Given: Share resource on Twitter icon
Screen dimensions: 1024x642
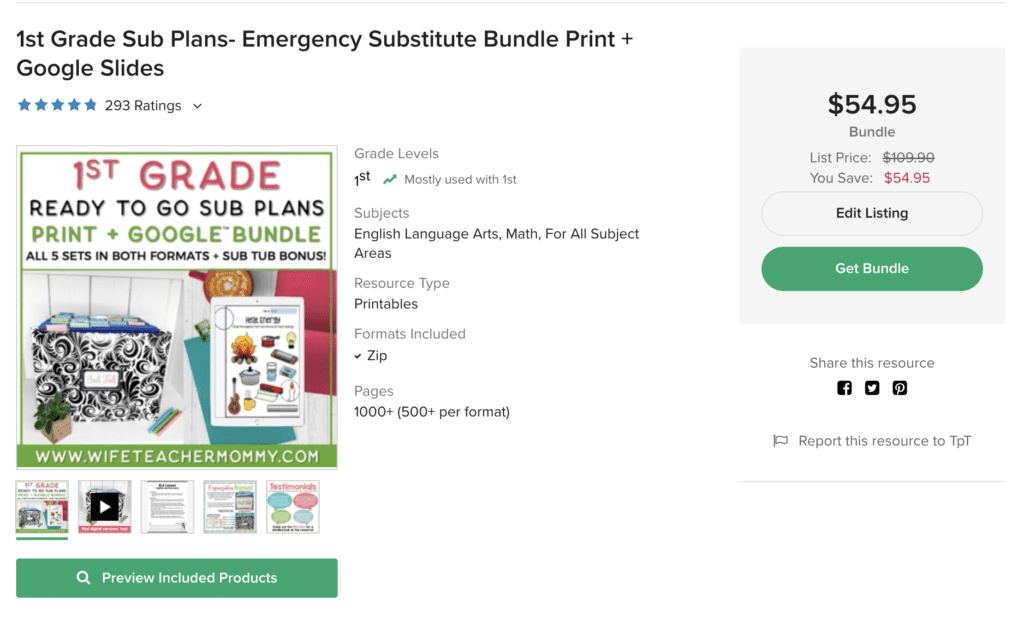Looking at the screenshot, I should point(872,388).
